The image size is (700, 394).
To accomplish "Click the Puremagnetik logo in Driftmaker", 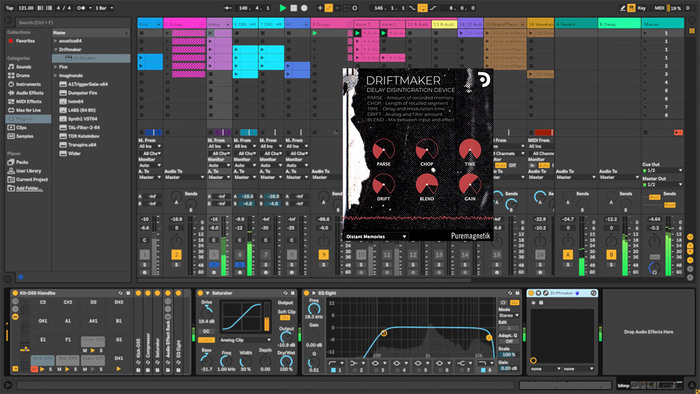I will click(470, 236).
